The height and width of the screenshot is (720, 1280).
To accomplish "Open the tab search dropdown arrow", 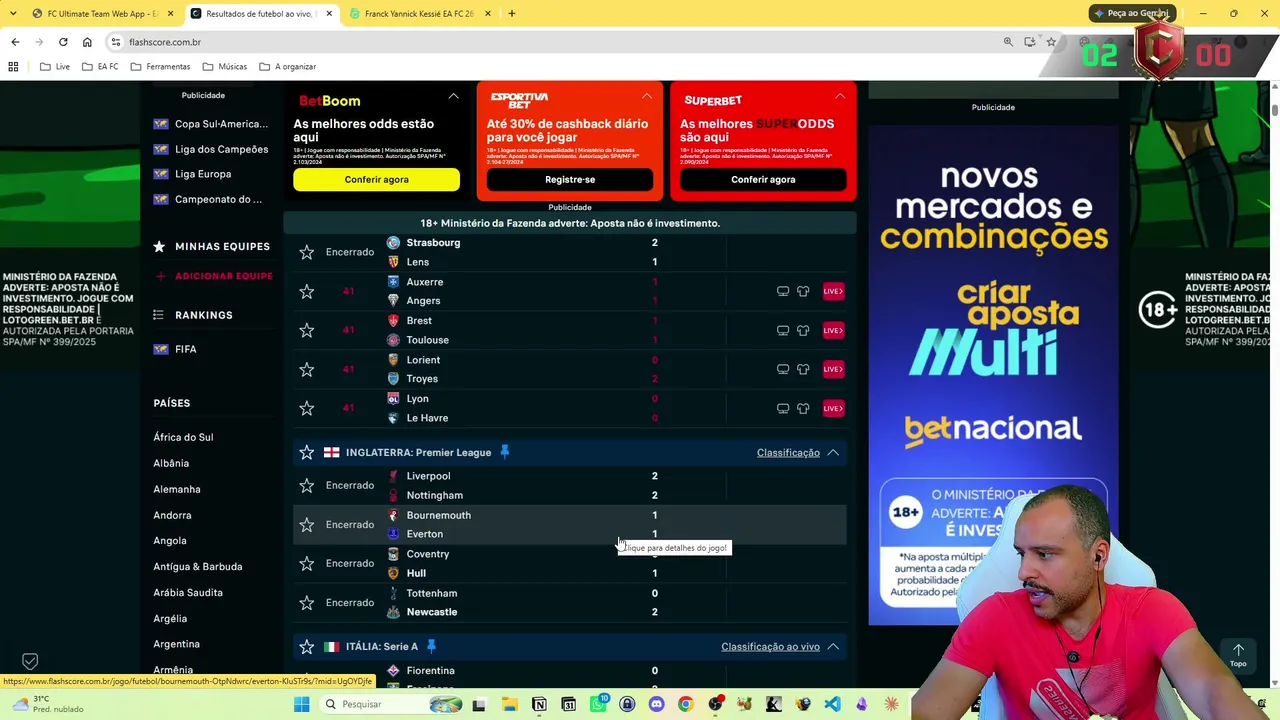I will point(13,13).
